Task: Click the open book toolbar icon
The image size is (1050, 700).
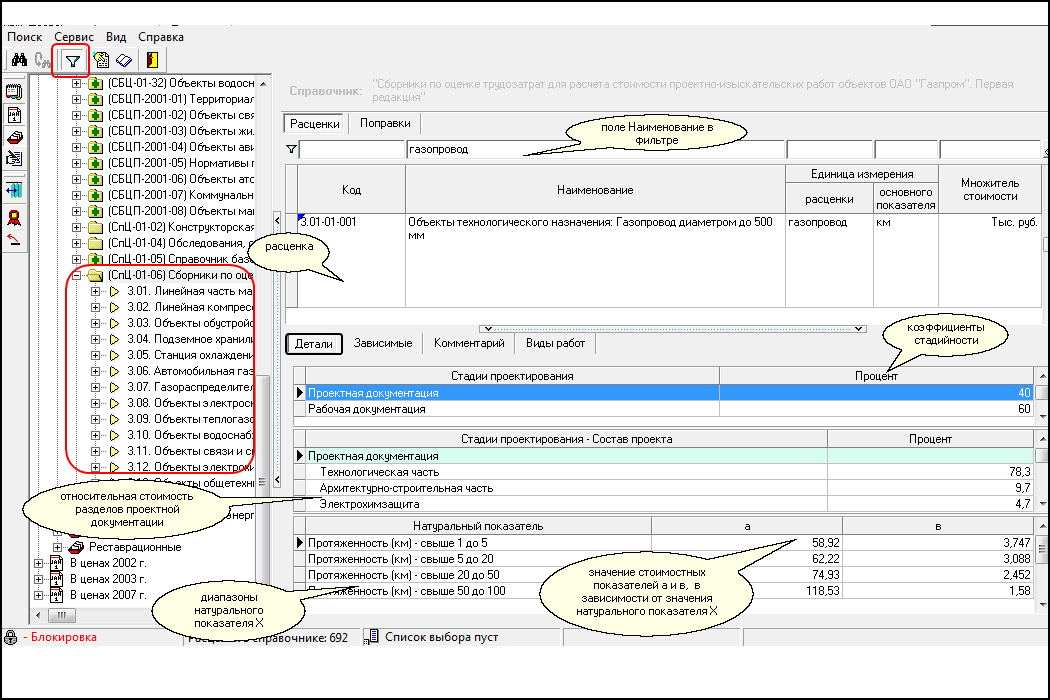Action: pyautogui.click(x=124, y=60)
